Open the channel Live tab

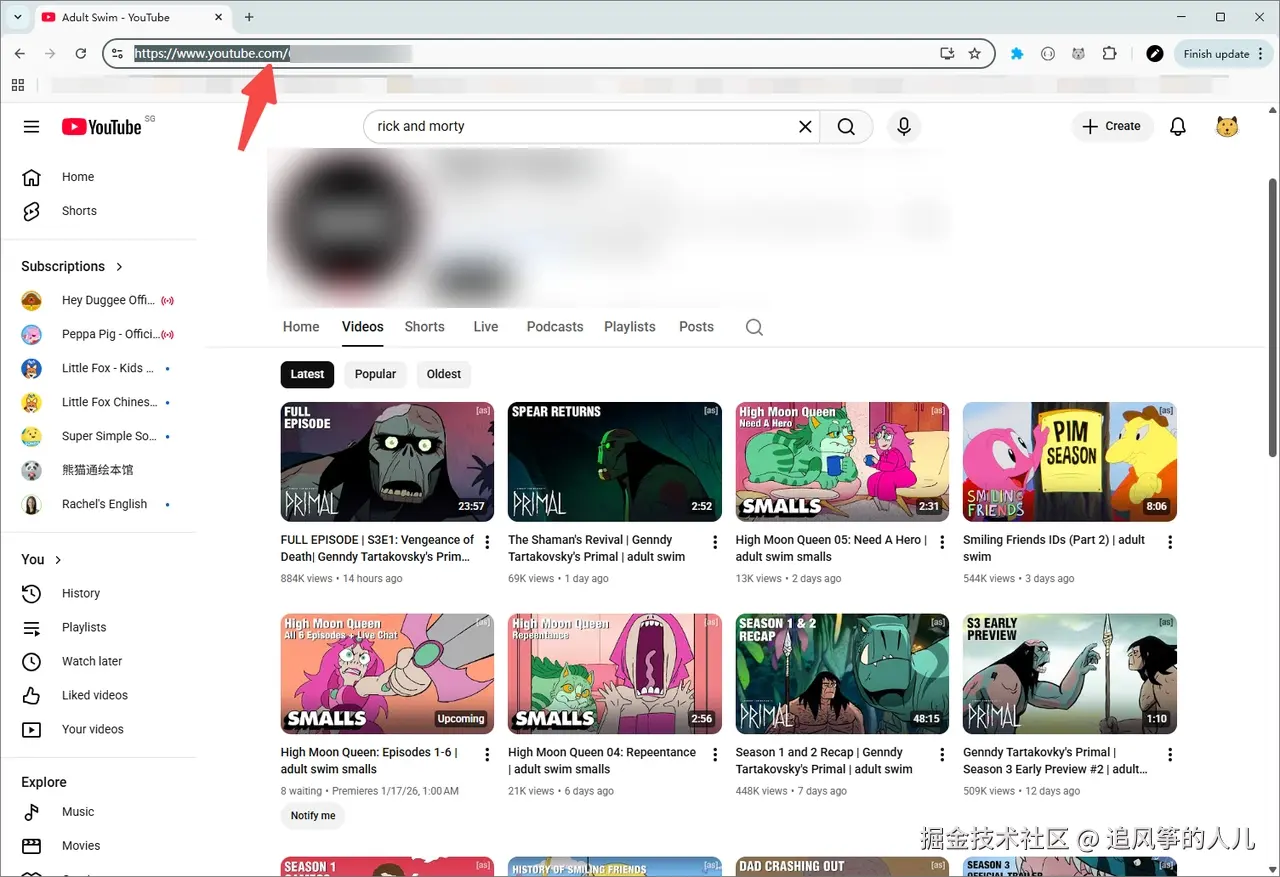[486, 327]
